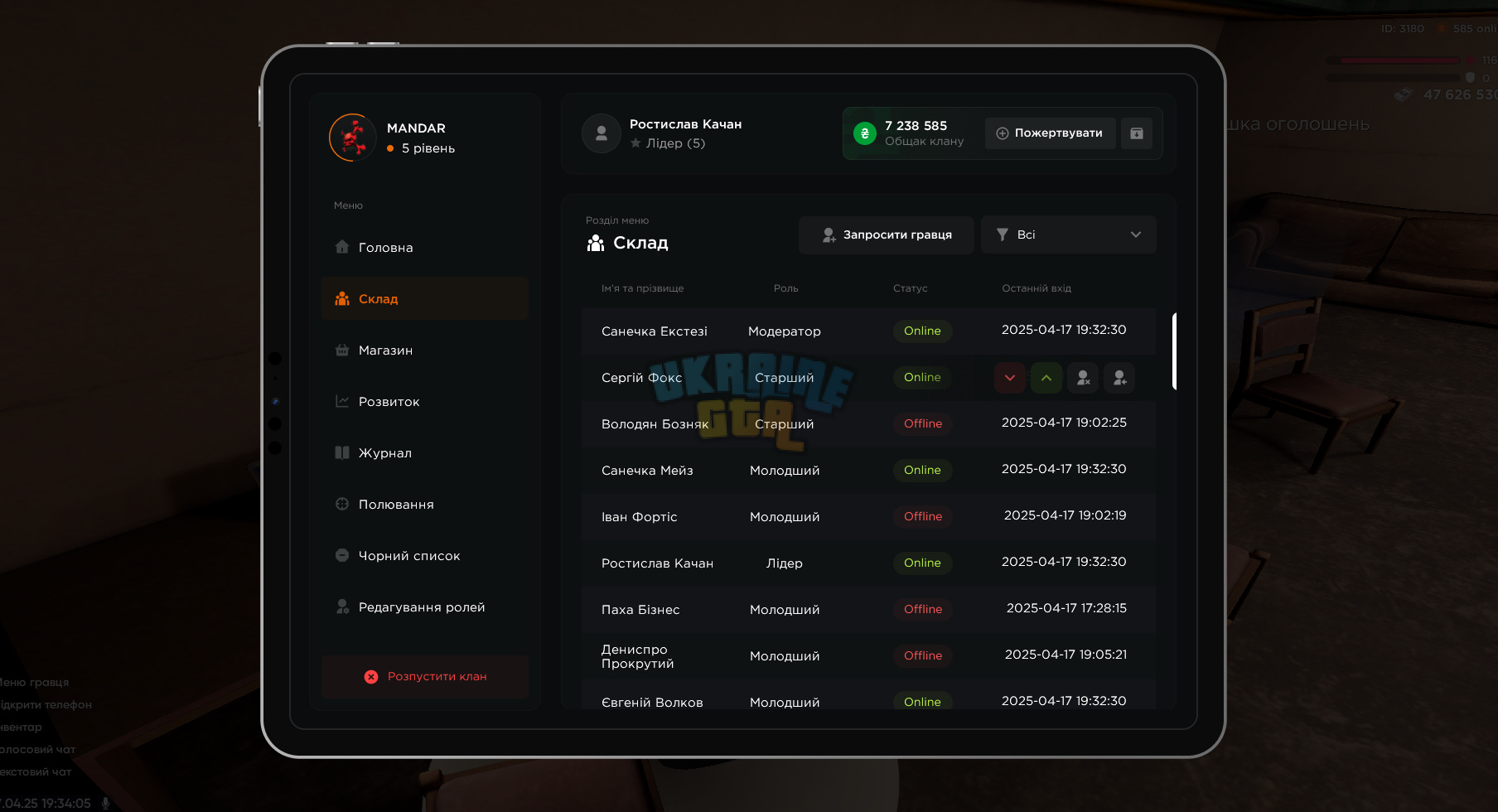The image size is (1498, 812).
Task: Select the Денисnpo Прокрутий name
Action: 638,656
